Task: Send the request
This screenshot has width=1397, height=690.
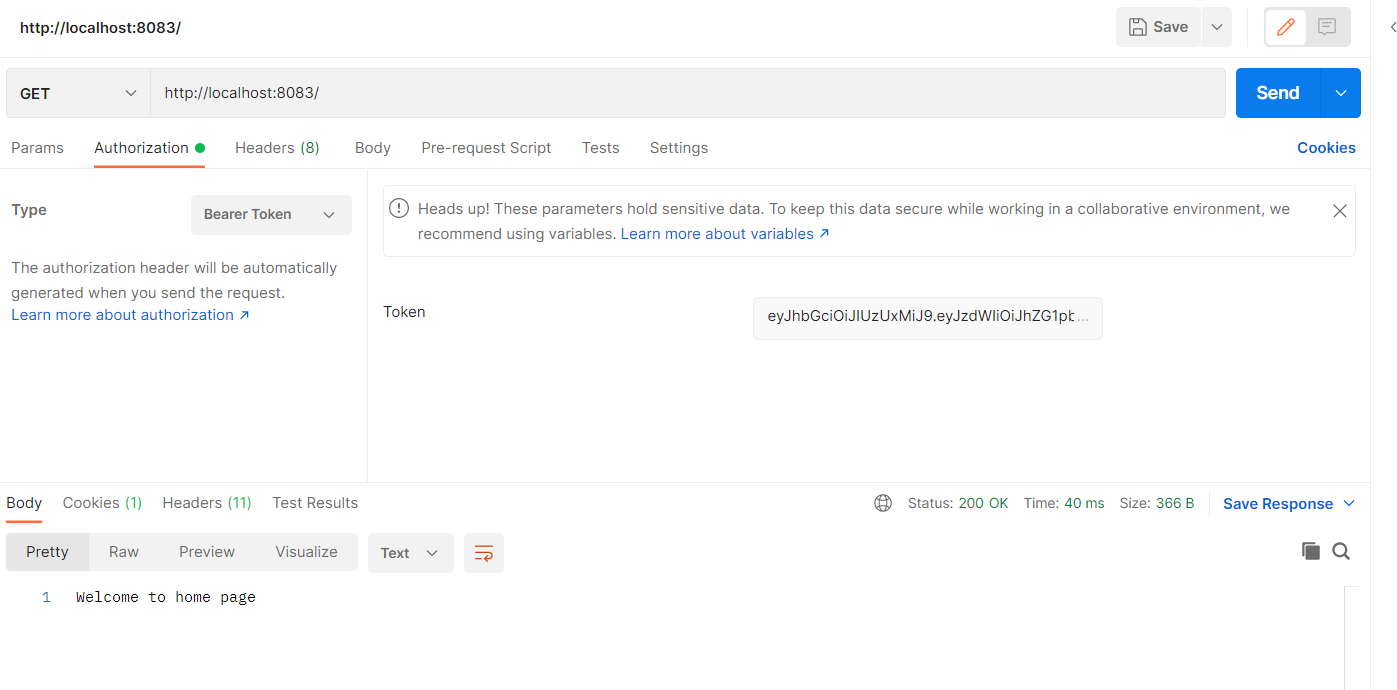Action: pos(1278,93)
